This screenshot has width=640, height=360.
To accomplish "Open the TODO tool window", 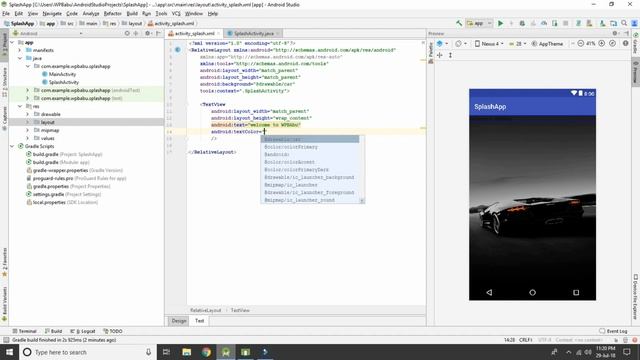I will [x=113, y=331].
